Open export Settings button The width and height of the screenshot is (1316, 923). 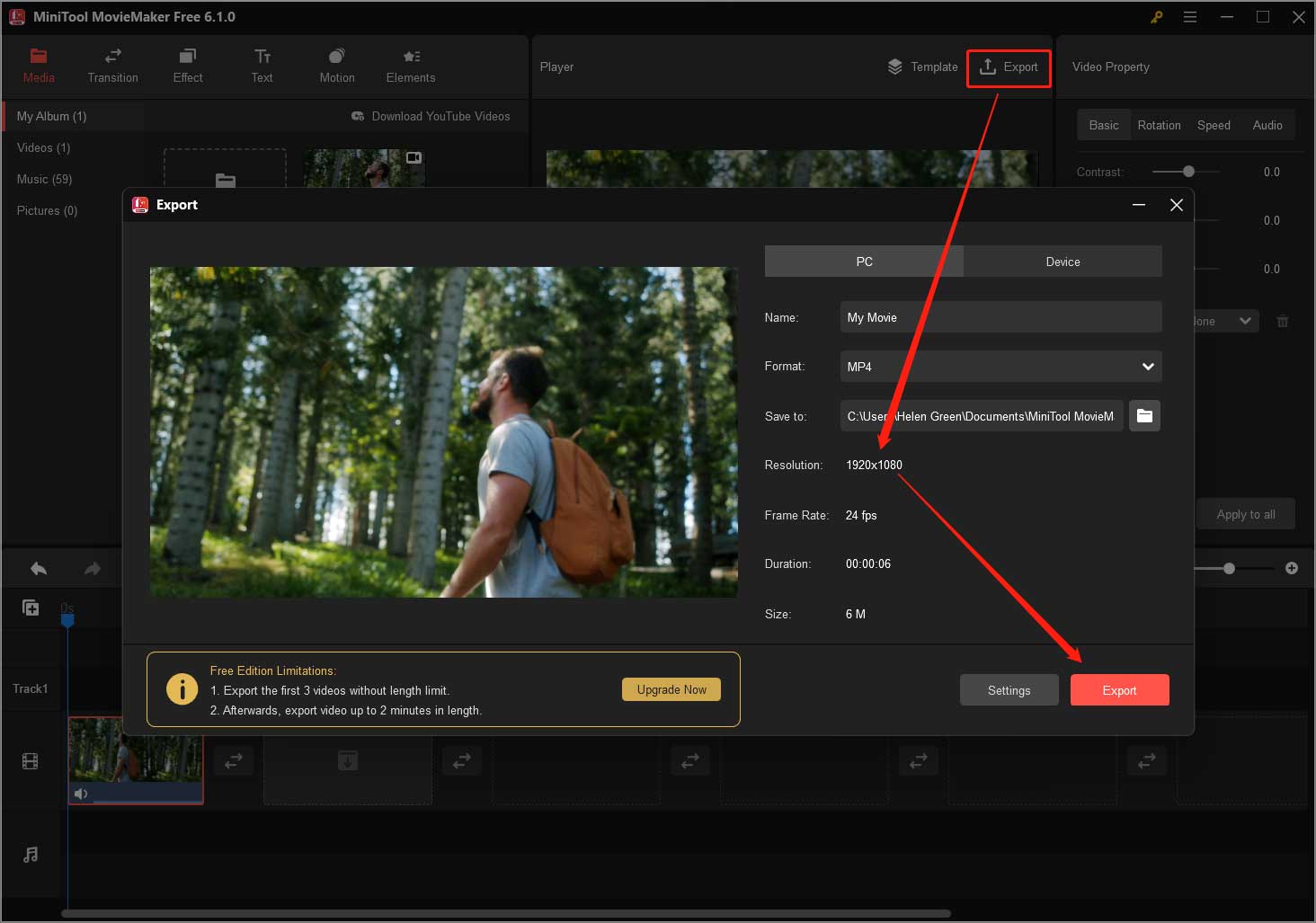click(x=1009, y=690)
